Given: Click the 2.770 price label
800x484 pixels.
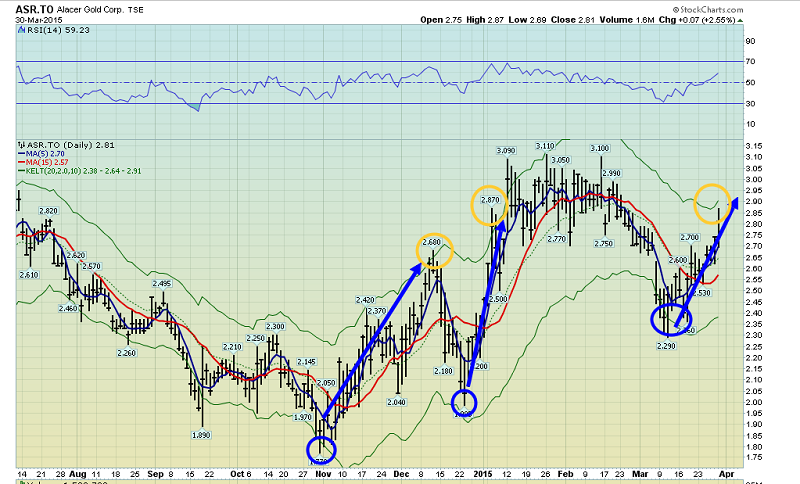Looking at the screenshot, I should 557,239.
